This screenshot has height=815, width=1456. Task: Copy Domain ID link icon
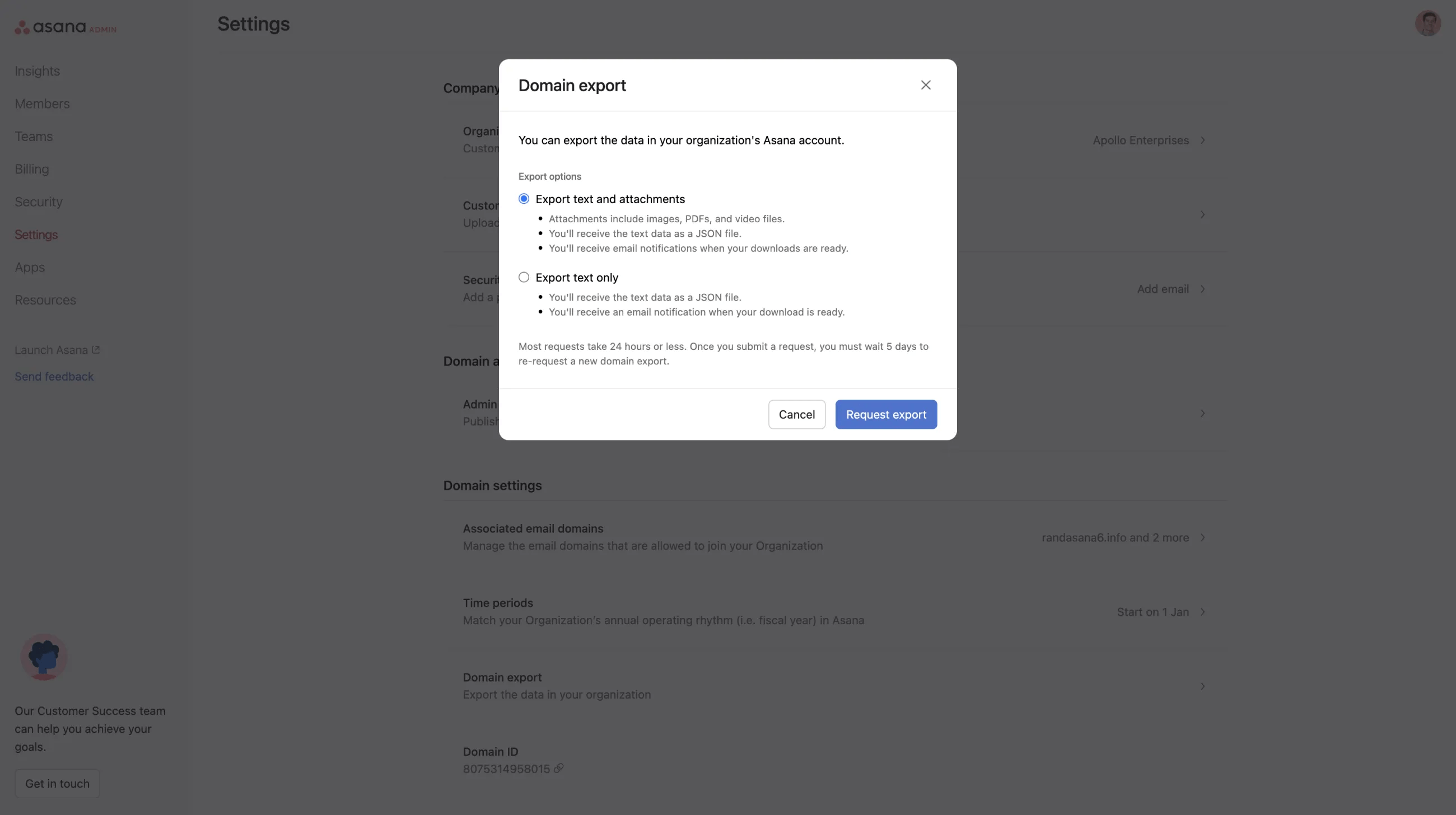point(558,768)
